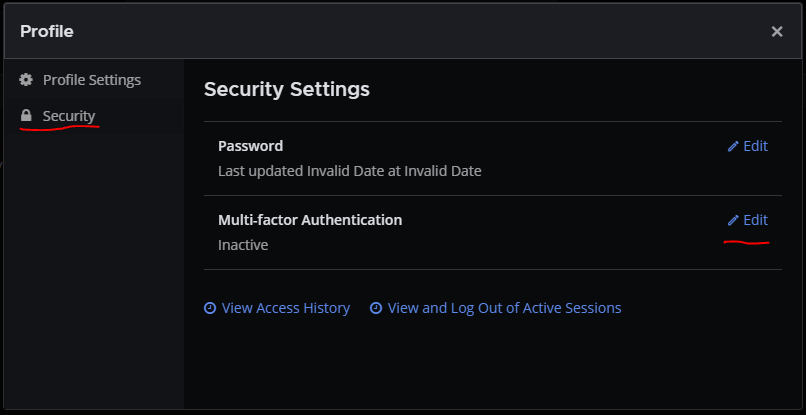Click the Profile dialog title
This screenshot has height=415, width=806.
(47, 31)
